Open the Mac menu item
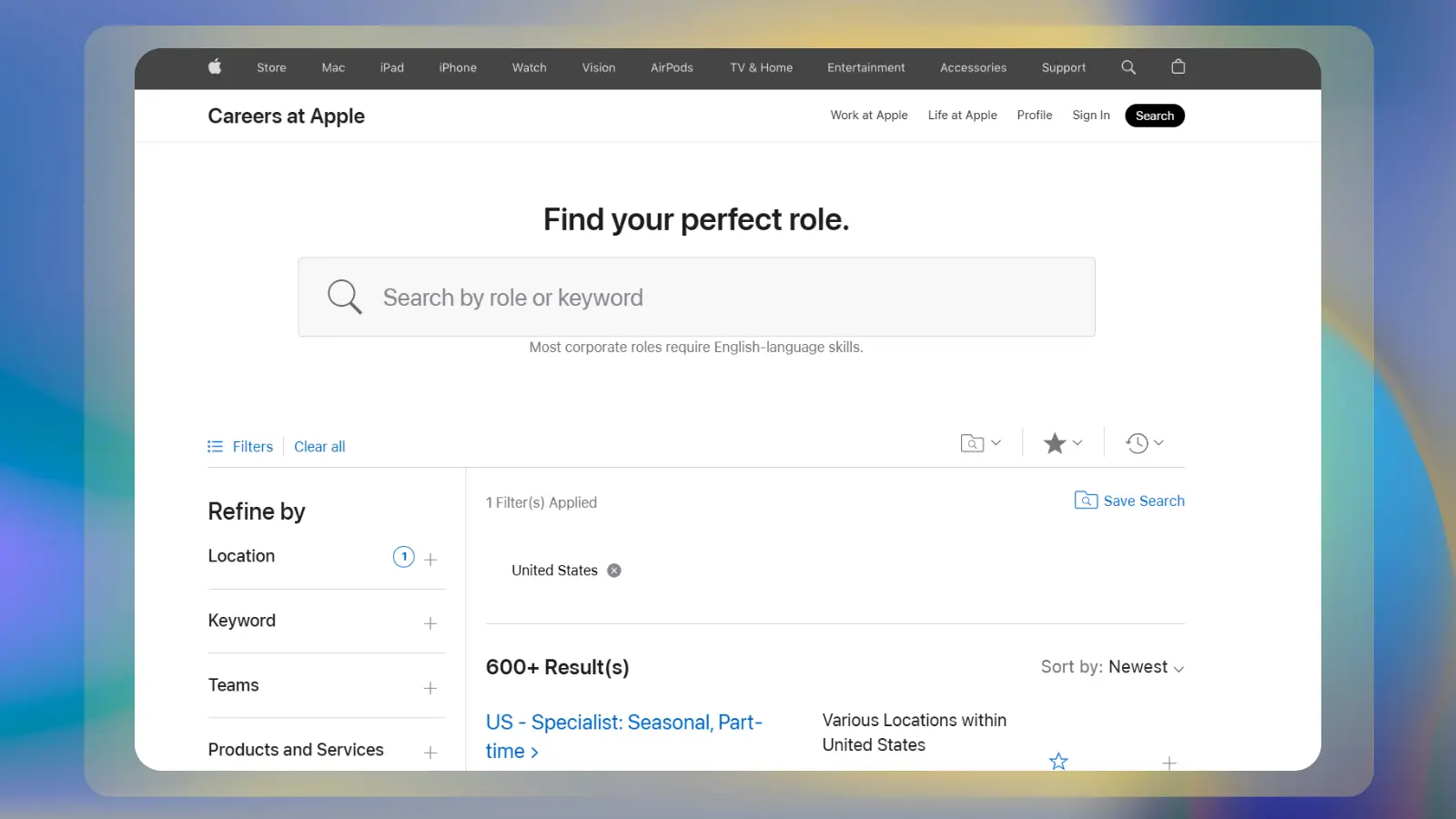Screen dimensions: 1456x819 pos(333,67)
